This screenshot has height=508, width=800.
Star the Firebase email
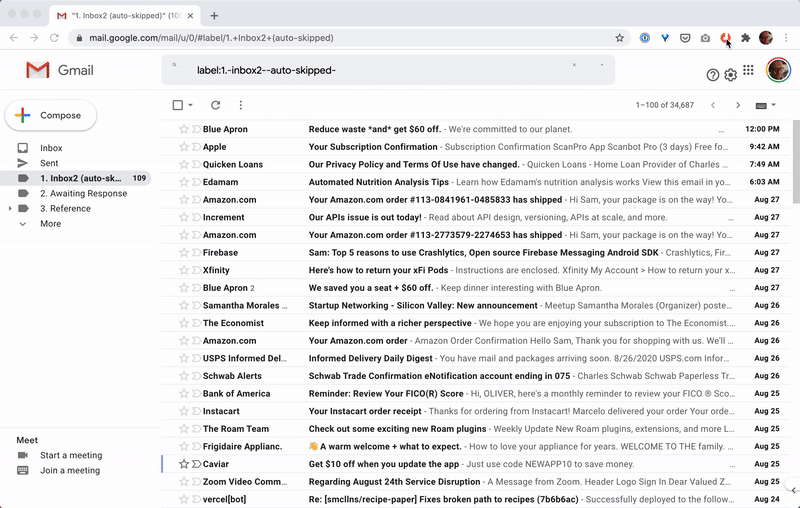pos(184,252)
